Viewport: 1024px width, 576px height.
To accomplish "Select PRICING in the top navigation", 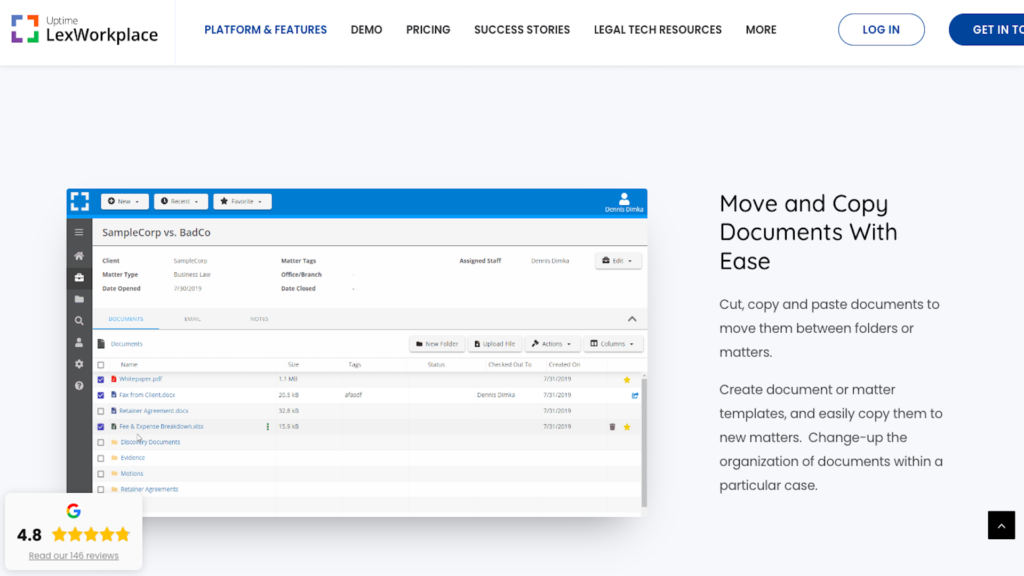I will pos(428,29).
